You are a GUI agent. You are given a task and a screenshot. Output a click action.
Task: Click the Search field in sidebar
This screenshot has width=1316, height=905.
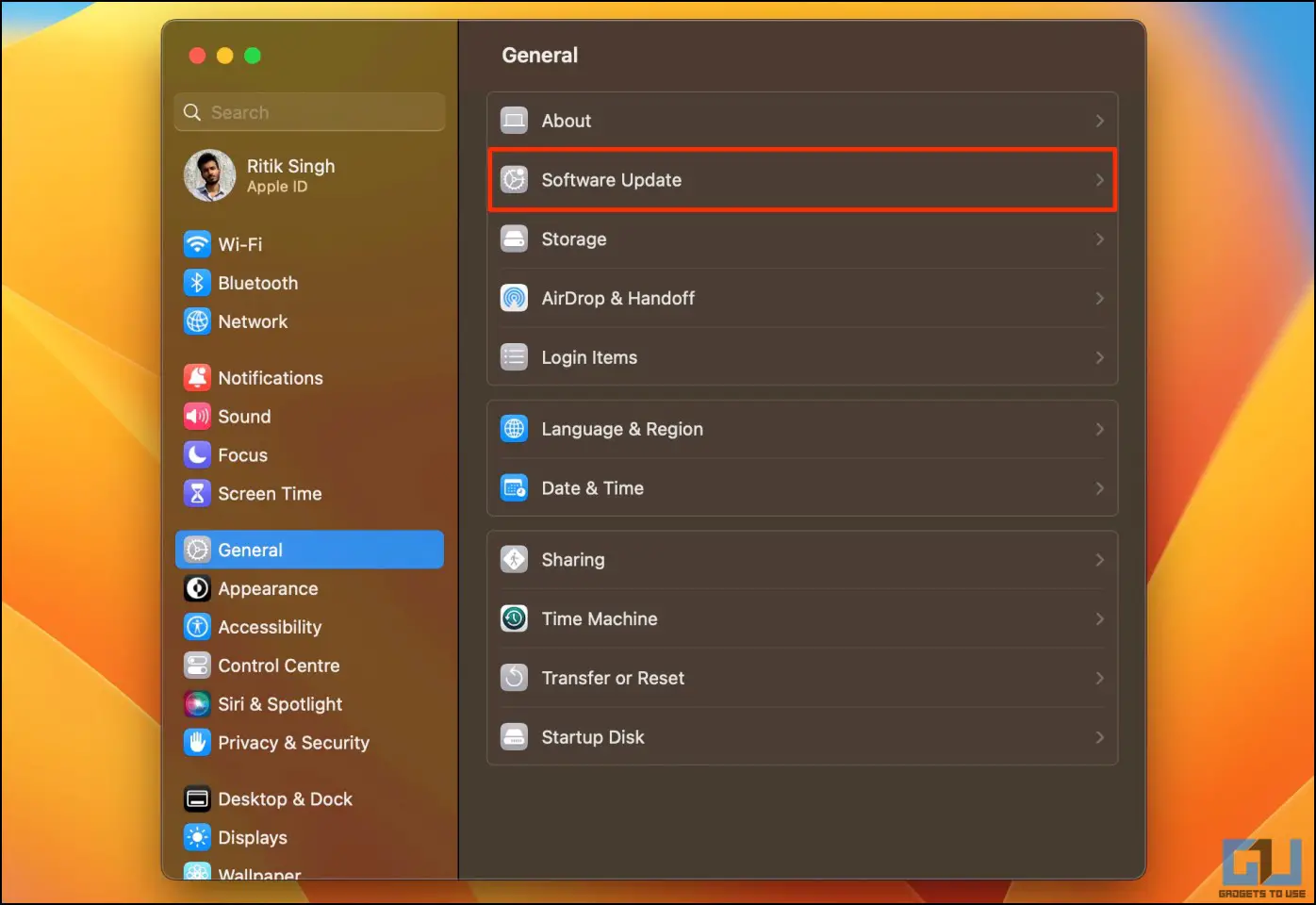[309, 112]
